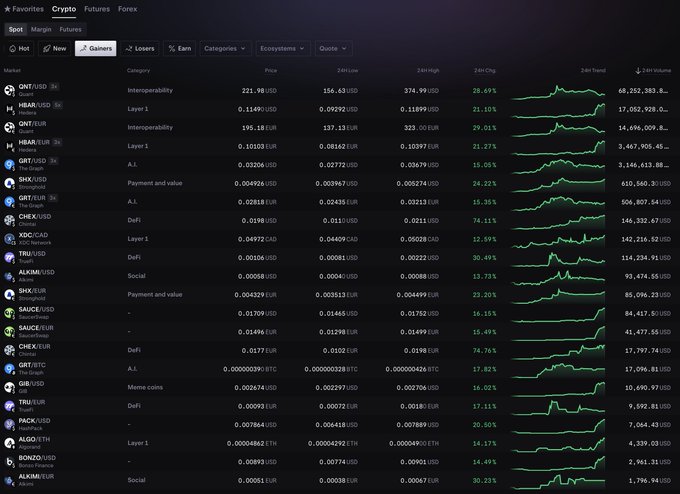Open the XDC/CAD 24H trend chart

coord(558,241)
